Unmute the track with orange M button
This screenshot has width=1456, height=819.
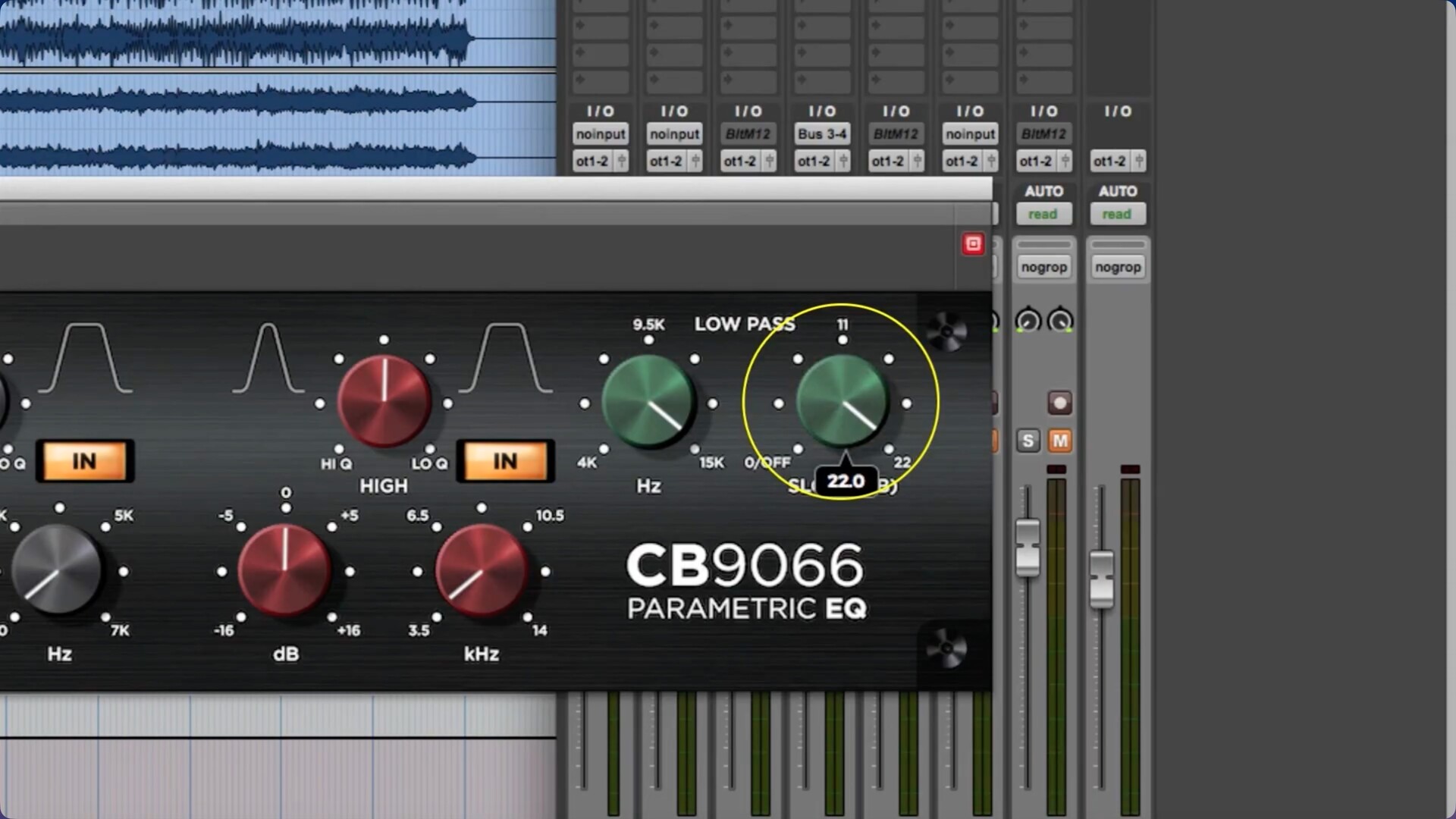1059,441
